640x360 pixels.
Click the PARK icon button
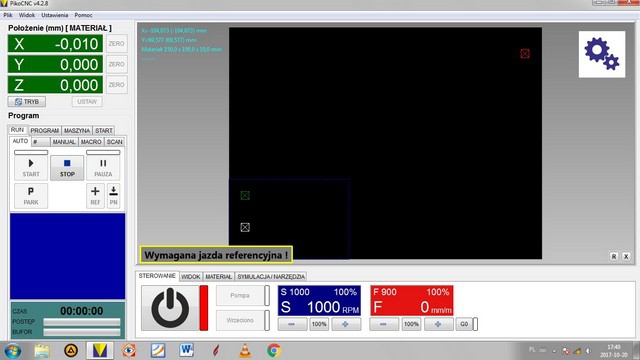31,196
